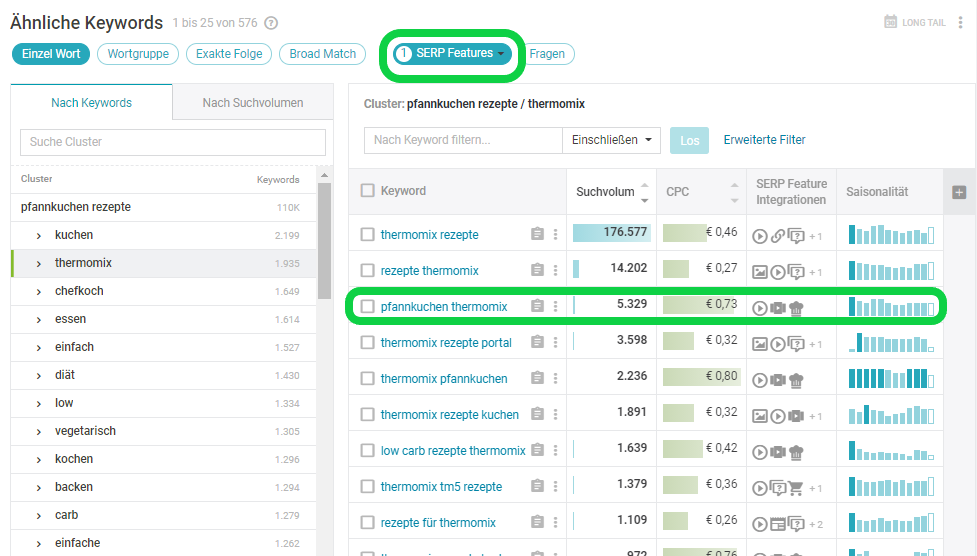Viewport: 977px width, 556px height.
Task: Click clipboard icon for low carb rezepte thermomix
Action: pos(538,450)
